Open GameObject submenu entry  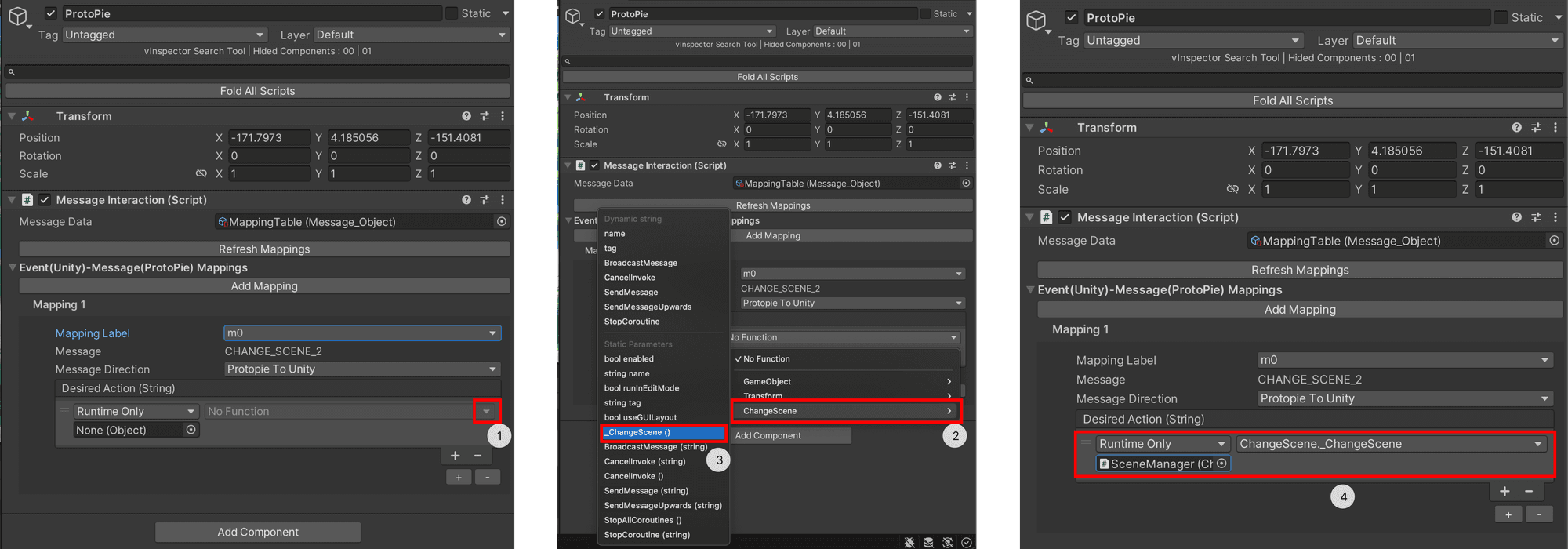(845, 381)
